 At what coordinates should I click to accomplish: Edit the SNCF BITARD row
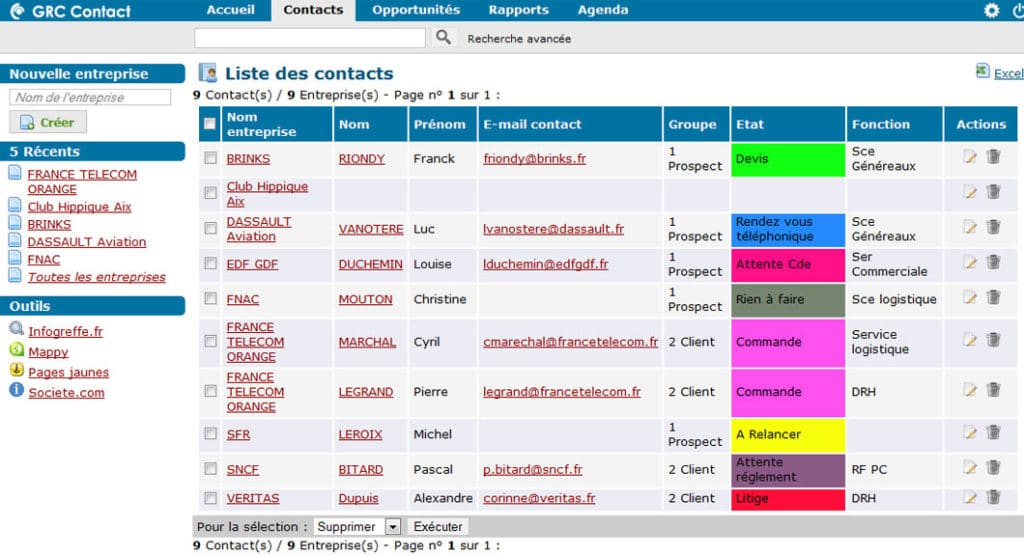point(970,468)
